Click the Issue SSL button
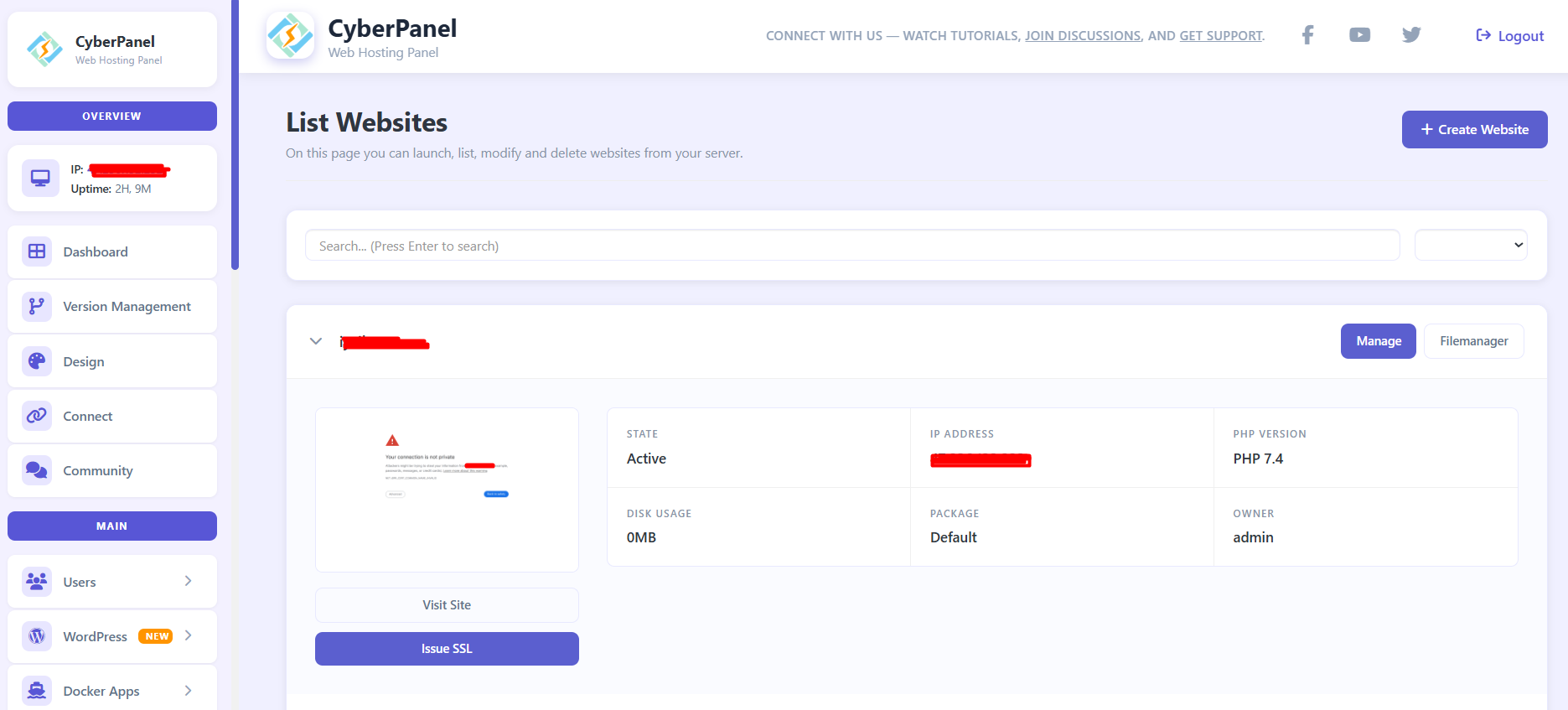This screenshot has width=1568, height=710. click(x=447, y=649)
